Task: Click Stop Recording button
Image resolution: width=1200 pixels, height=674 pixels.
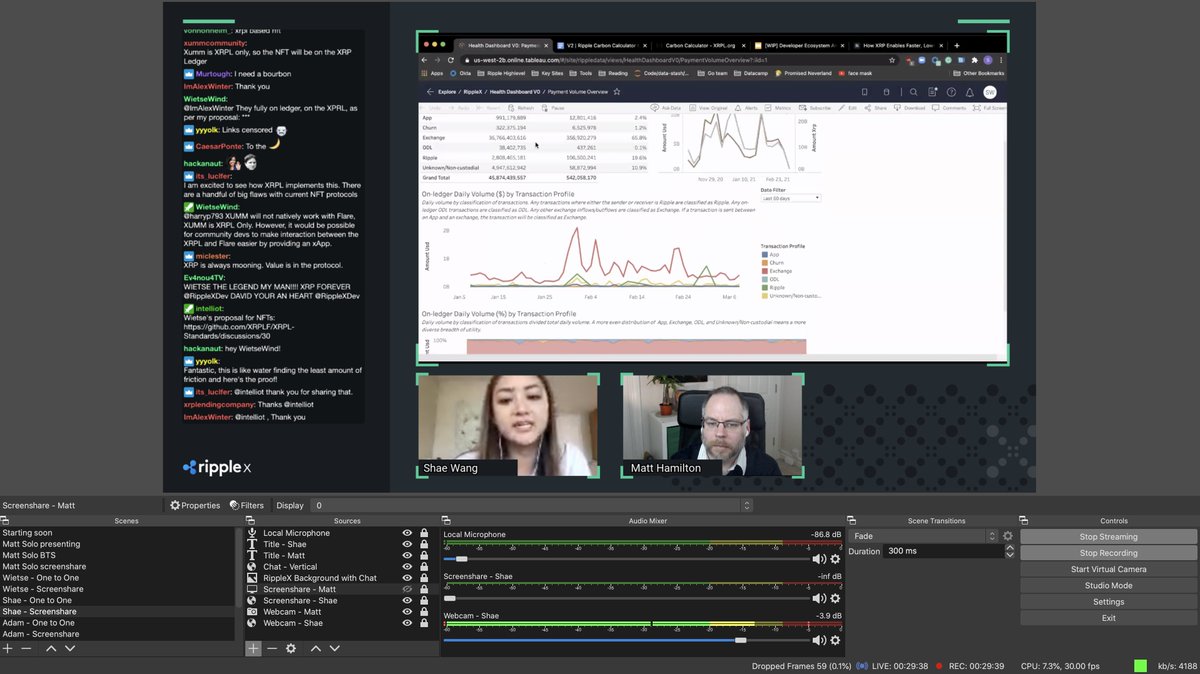Action: coord(1108,553)
